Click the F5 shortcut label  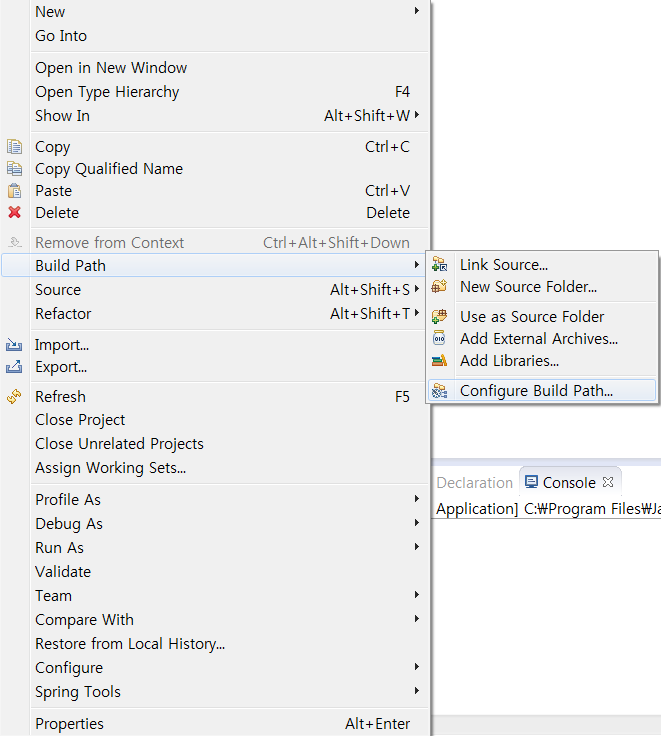point(402,397)
